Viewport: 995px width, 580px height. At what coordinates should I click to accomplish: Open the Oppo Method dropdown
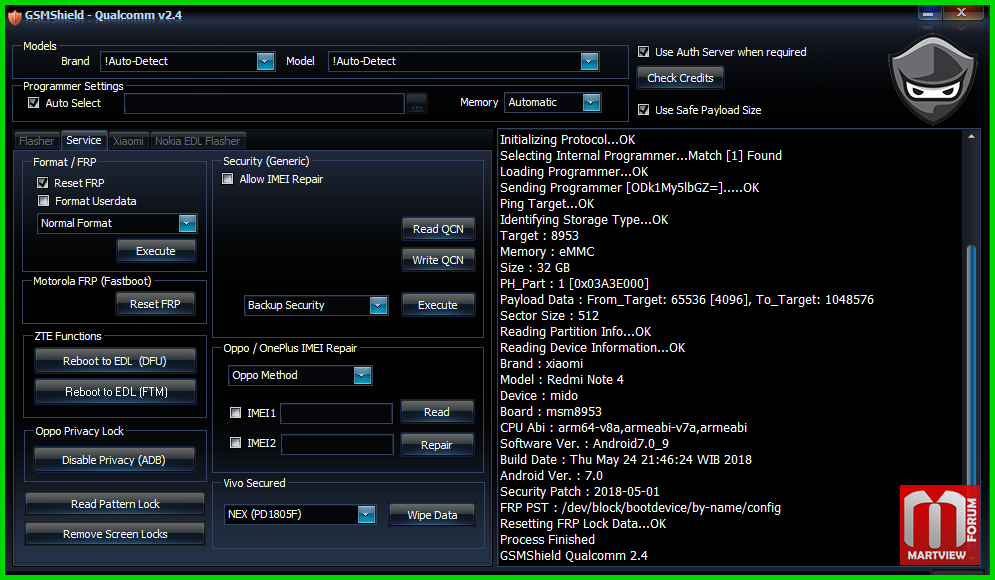click(362, 376)
